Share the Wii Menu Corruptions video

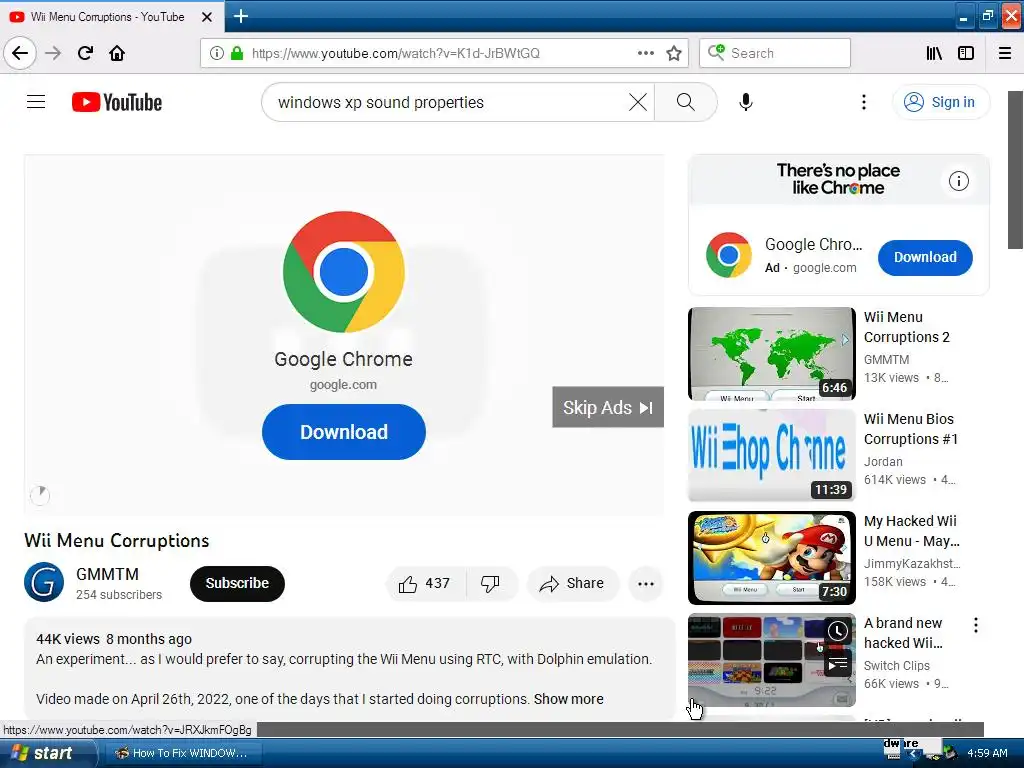(572, 583)
